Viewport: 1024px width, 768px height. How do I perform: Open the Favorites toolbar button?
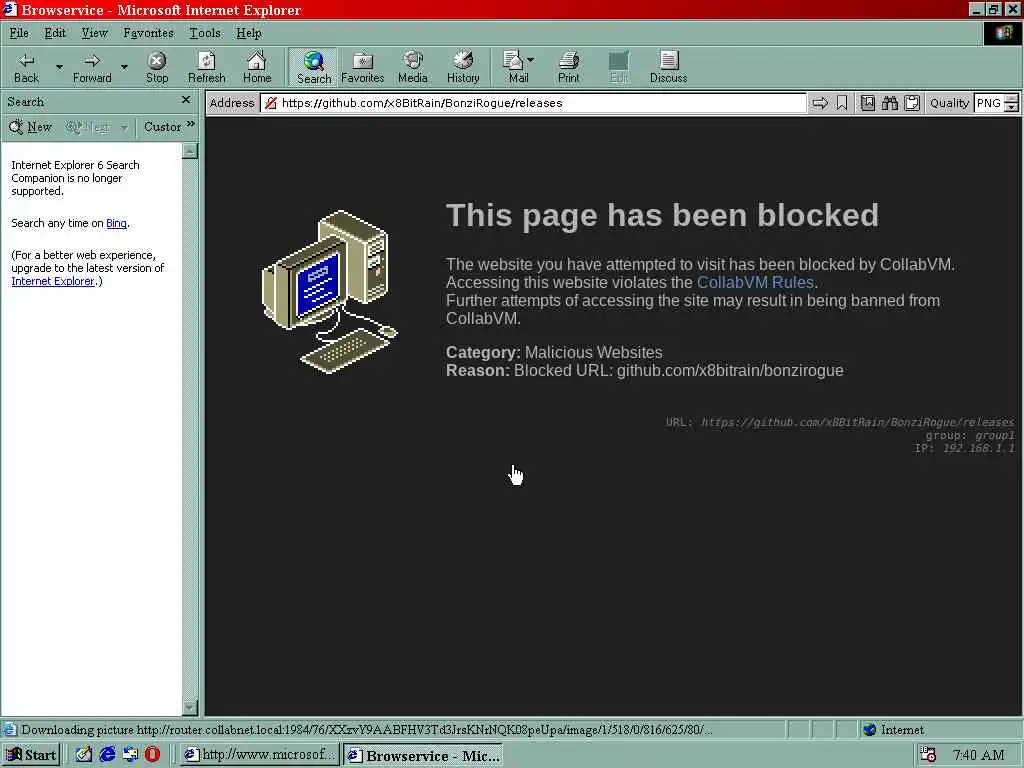point(362,67)
